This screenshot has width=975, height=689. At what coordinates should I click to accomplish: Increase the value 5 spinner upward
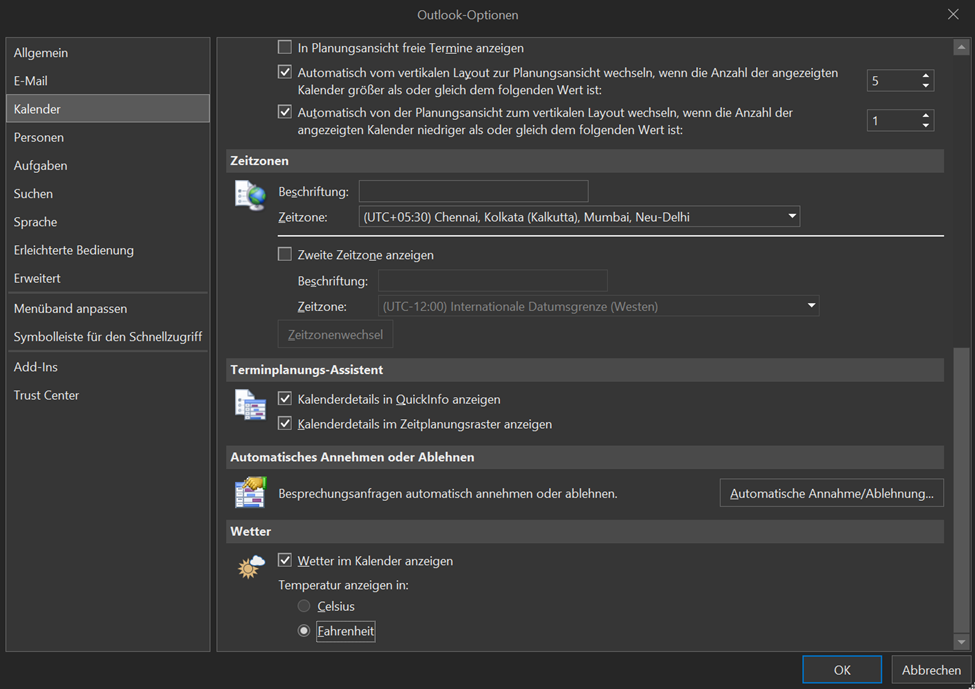point(926,76)
